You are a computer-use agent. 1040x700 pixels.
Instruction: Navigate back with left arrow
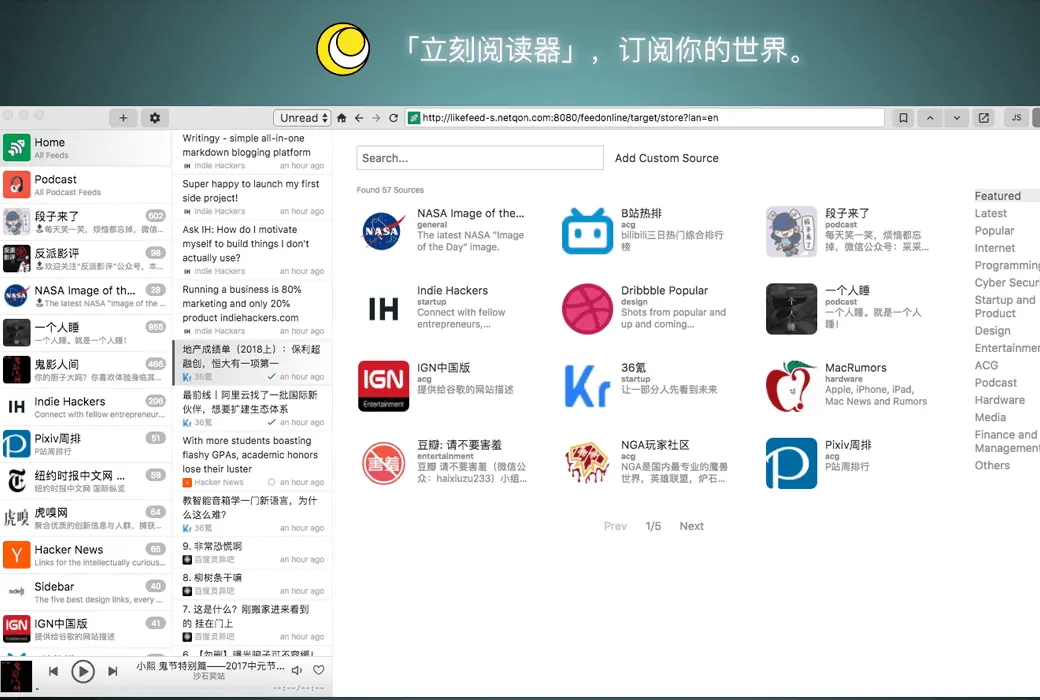(359, 117)
